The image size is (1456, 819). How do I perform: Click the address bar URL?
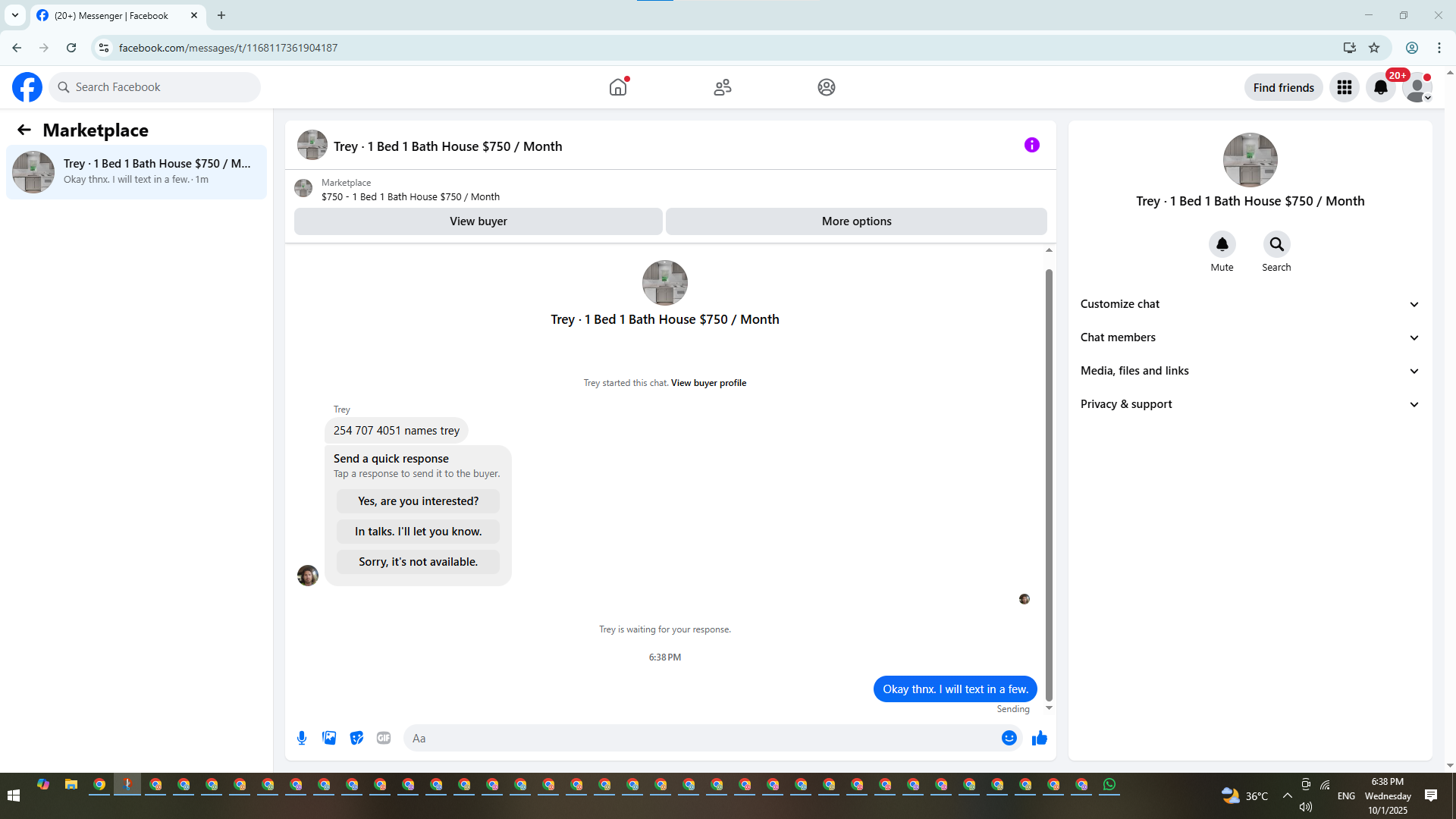228,48
